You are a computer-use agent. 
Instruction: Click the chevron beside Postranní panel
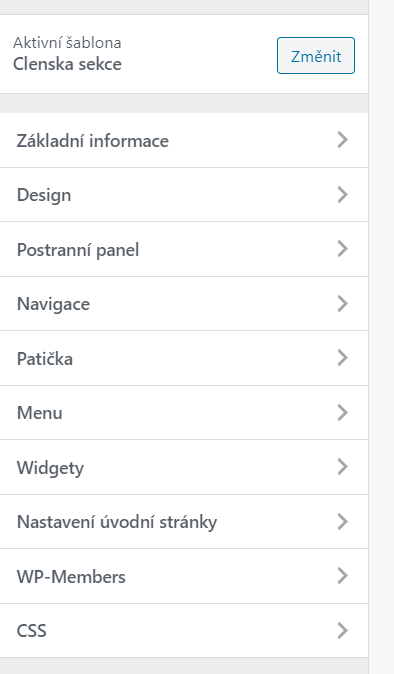point(342,249)
